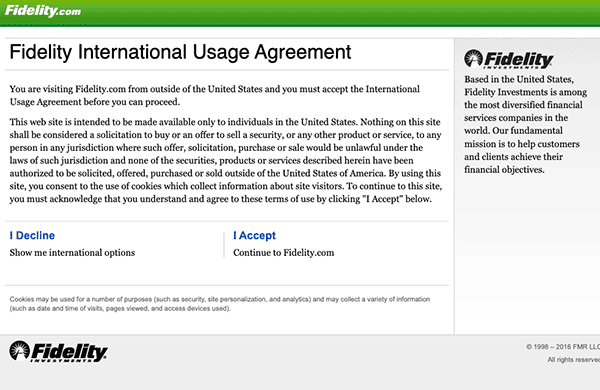Click the Fidelity Investments logo in sidebar
The image size is (600, 390).
click(509, 59)
